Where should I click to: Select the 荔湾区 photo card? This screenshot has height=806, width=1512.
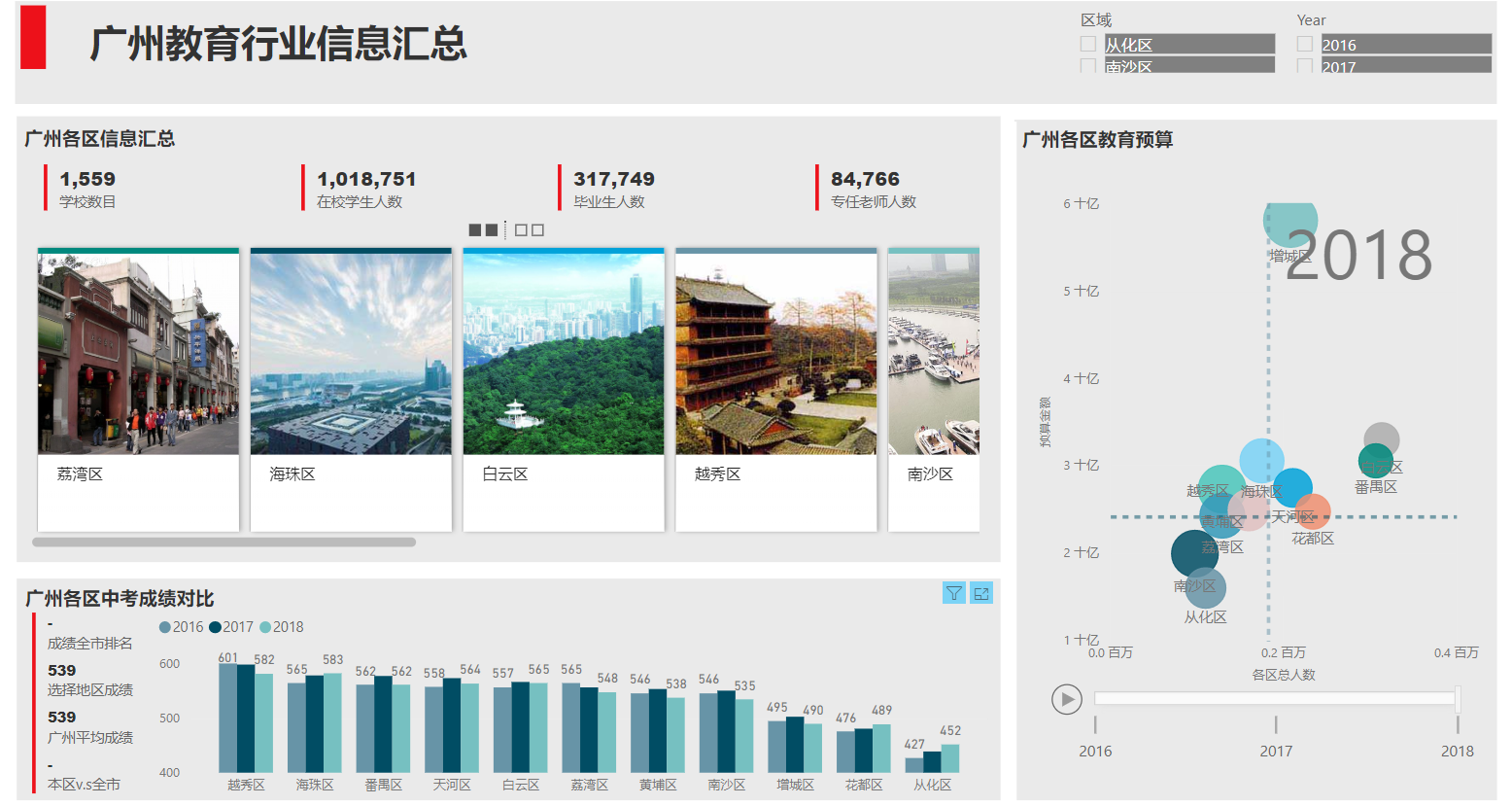[138, 389]
